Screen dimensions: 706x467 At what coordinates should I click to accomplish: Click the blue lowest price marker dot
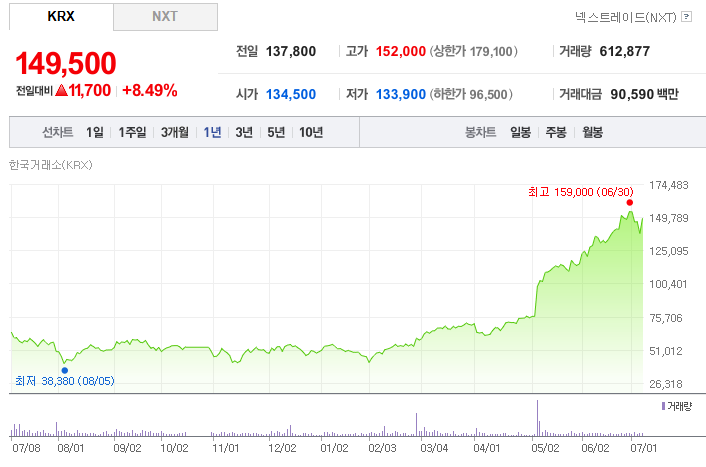click(x=65, y=371)
